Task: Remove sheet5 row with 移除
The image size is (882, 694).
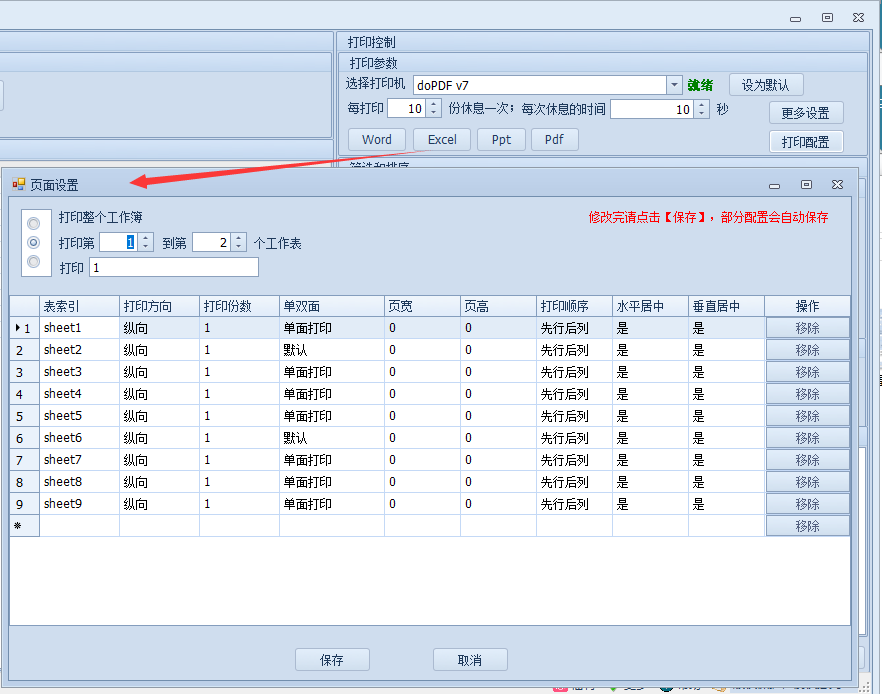Action: coord(807,416)
